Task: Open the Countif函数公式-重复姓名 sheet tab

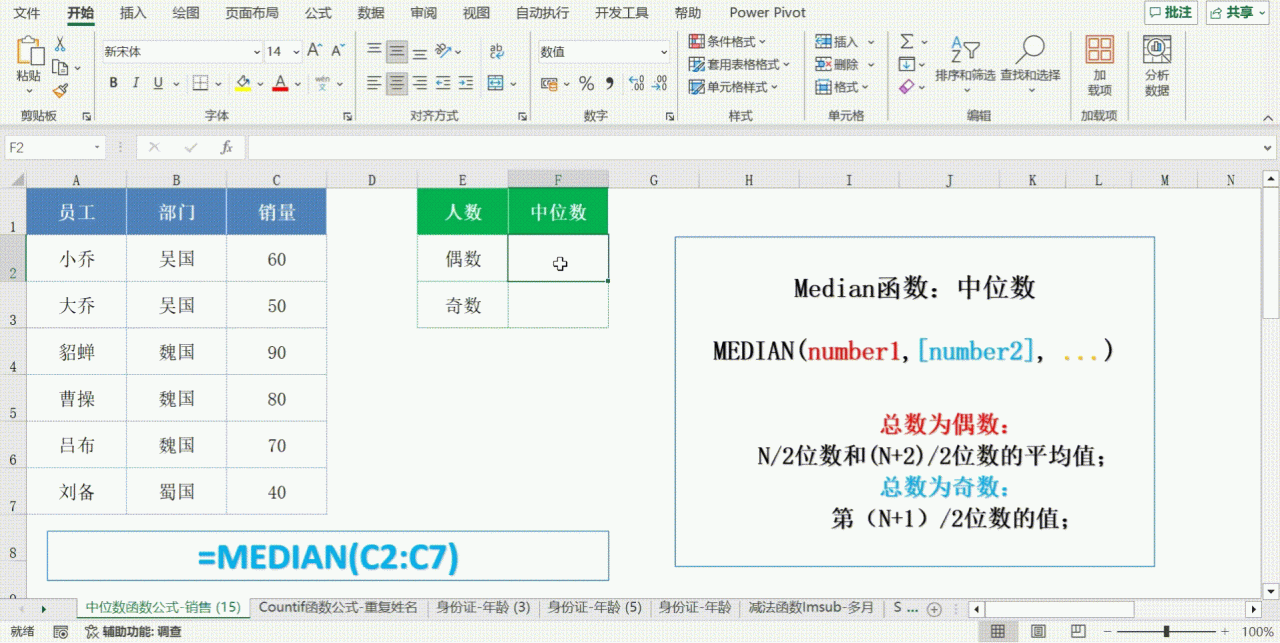Action: pos(338,607)
